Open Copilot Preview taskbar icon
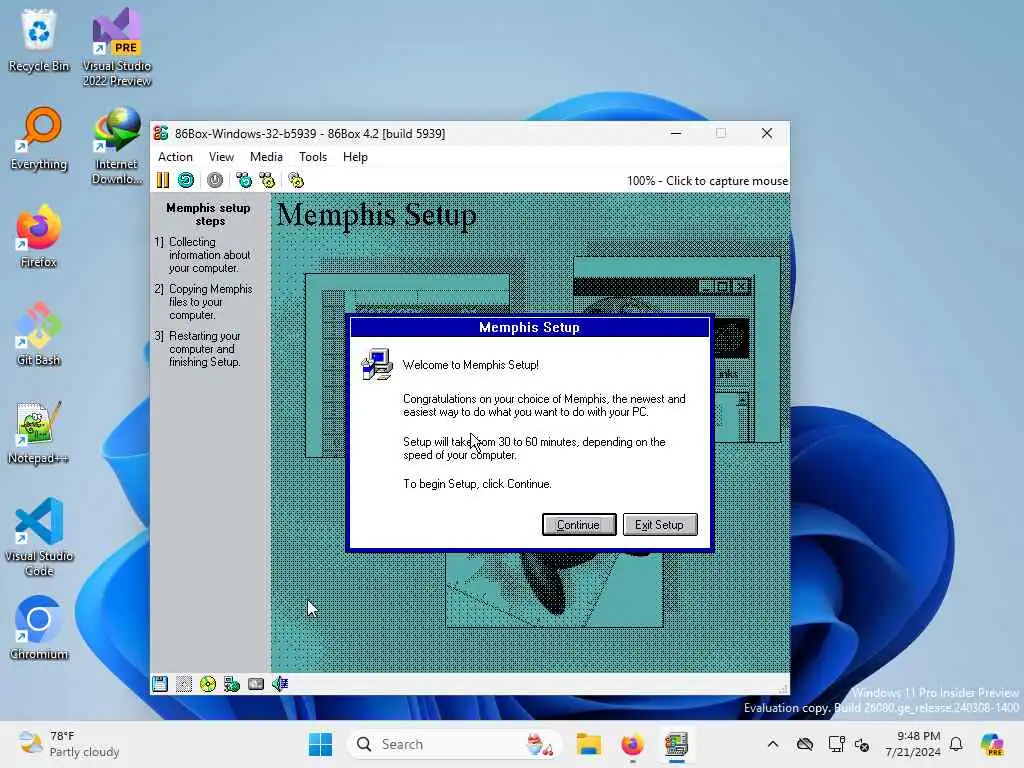1024x768 pixels. click(992, 744)
